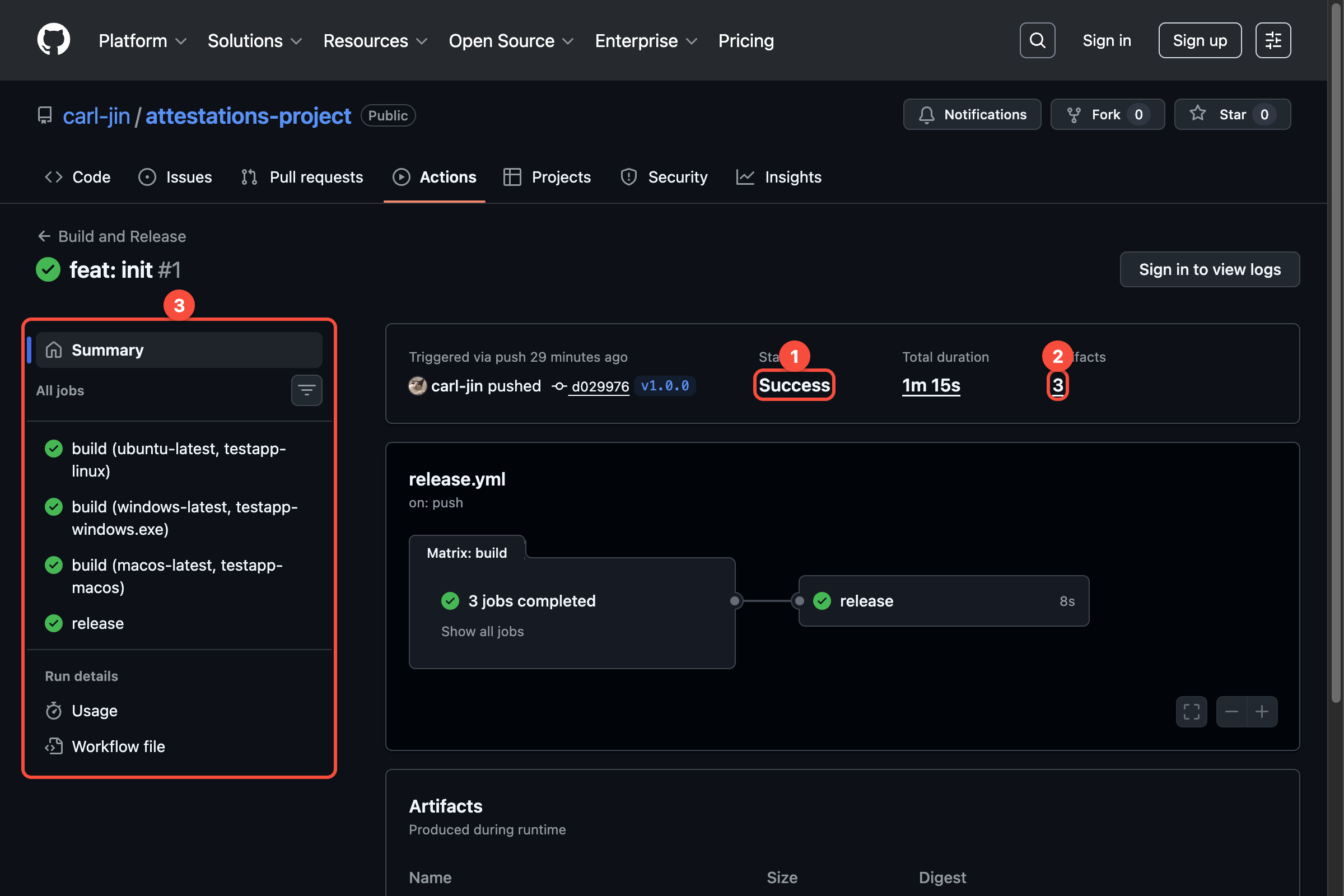The height and width of the screenshot is (896, 1344).
Task: Click Sign in to view logs
Action: [x=1209, y=269]
